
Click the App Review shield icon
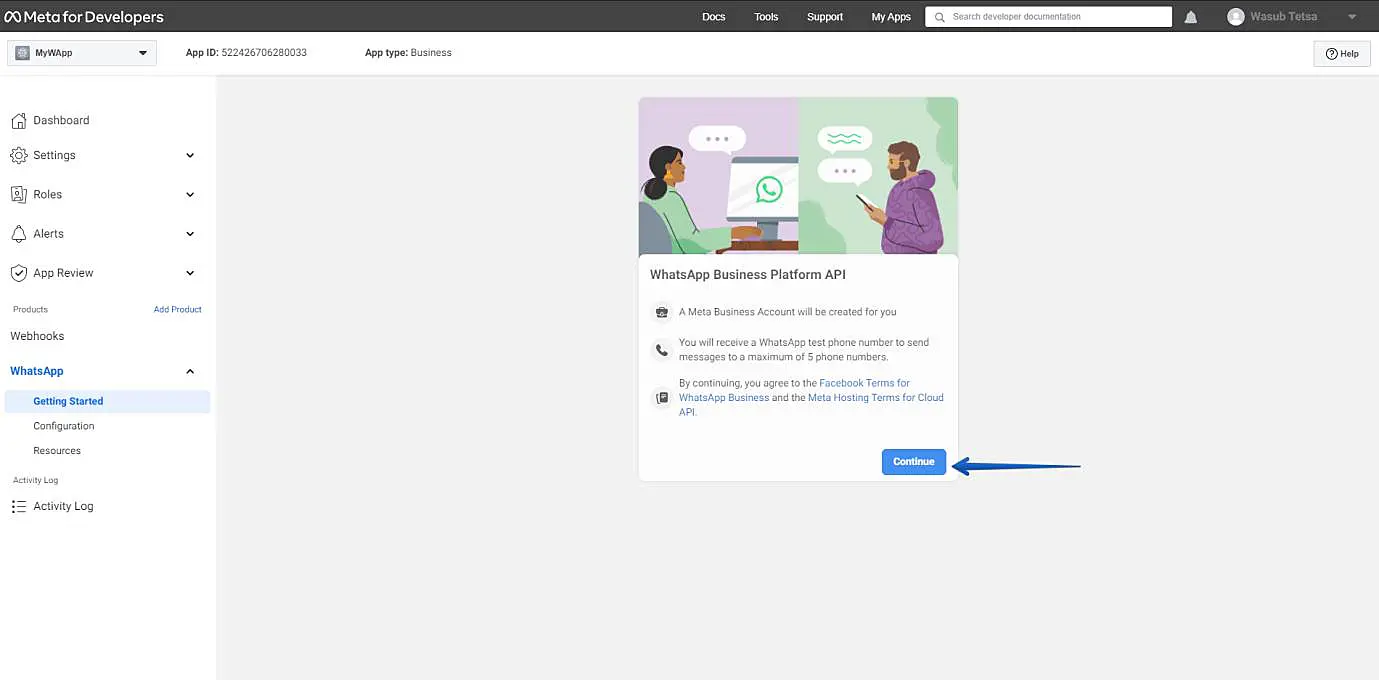tap(18, 273)
